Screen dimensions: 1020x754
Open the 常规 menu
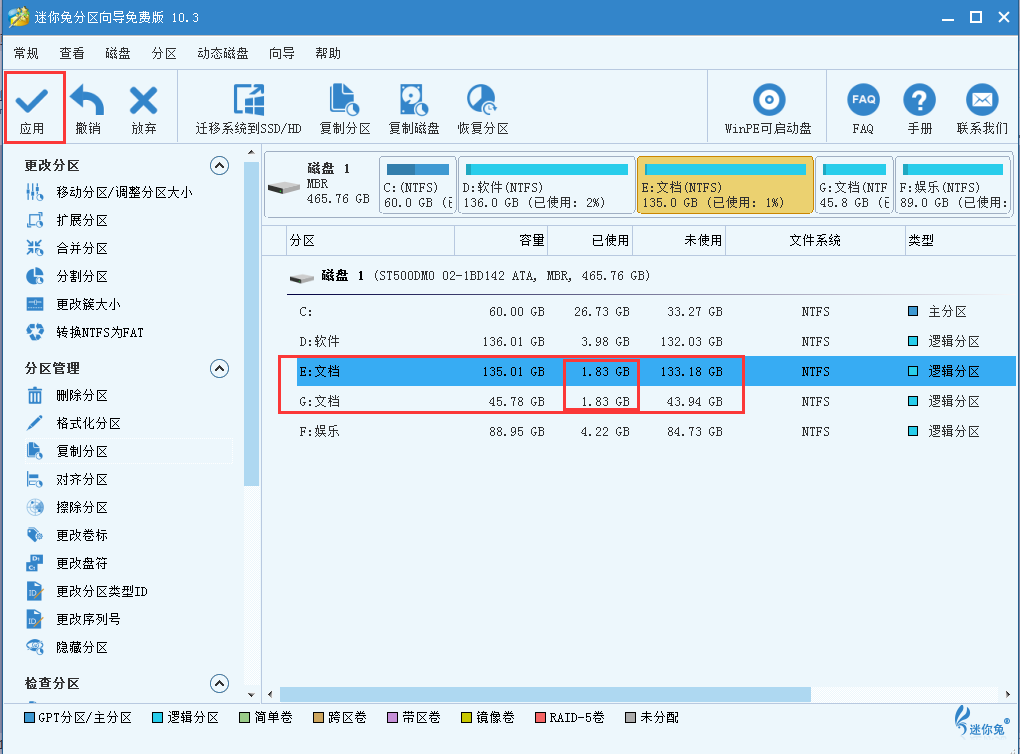(x=26, y=53)
